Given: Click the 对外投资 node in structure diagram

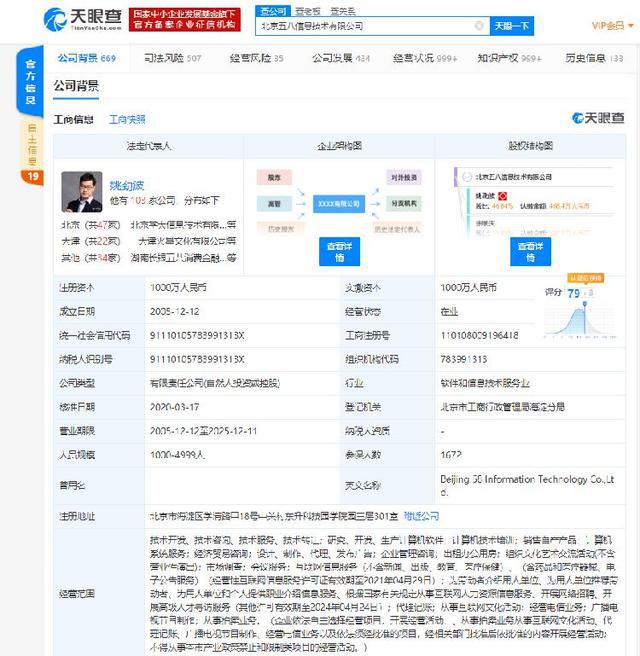Looking at the screenshot, I should tap(404, 178).
